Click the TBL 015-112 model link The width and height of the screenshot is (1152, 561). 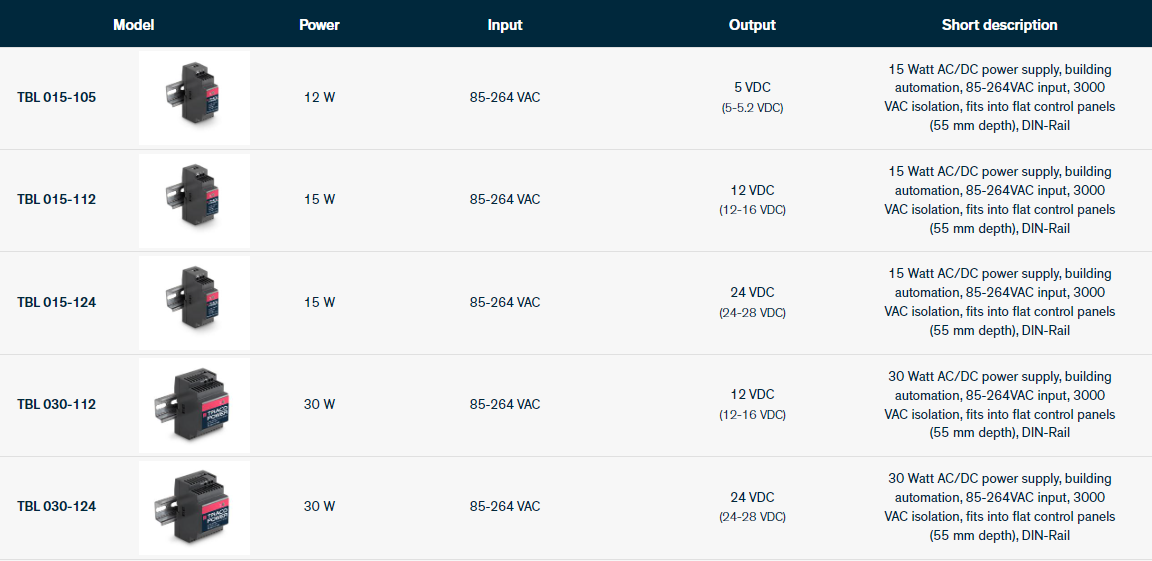pos(57,200)
